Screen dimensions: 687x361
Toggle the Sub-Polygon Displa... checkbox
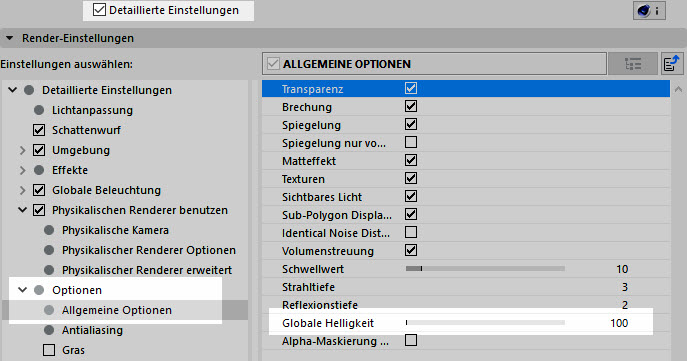pyautogui.click(x=411, y=214)
